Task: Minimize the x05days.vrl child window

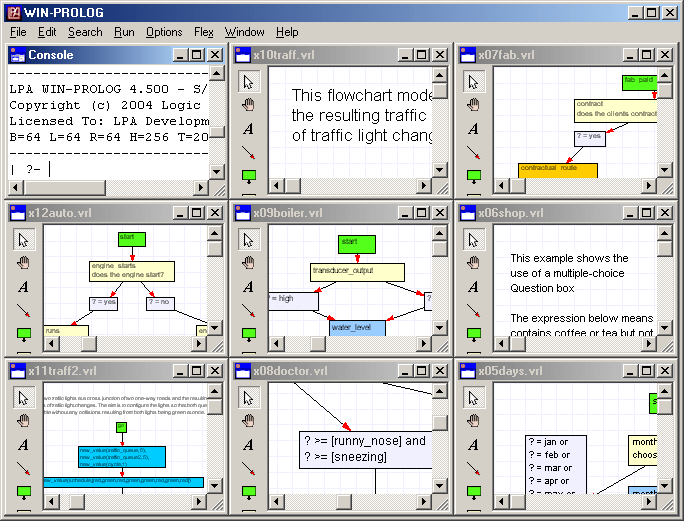Action: point(630,371)
